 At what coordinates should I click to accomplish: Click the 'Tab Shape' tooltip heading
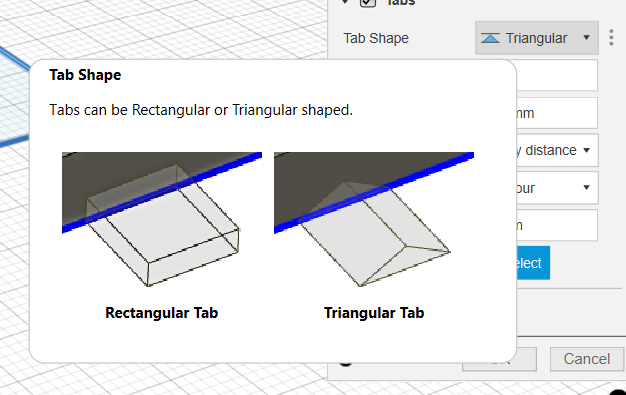[85, 75]
